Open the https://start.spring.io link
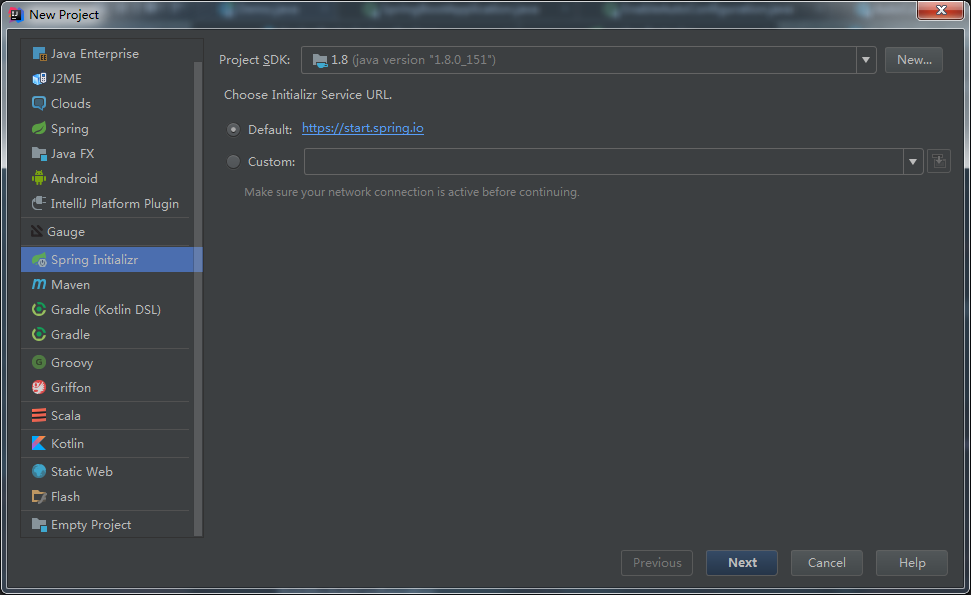This screenshot has height=595, width=971. [x=363, y=128]
